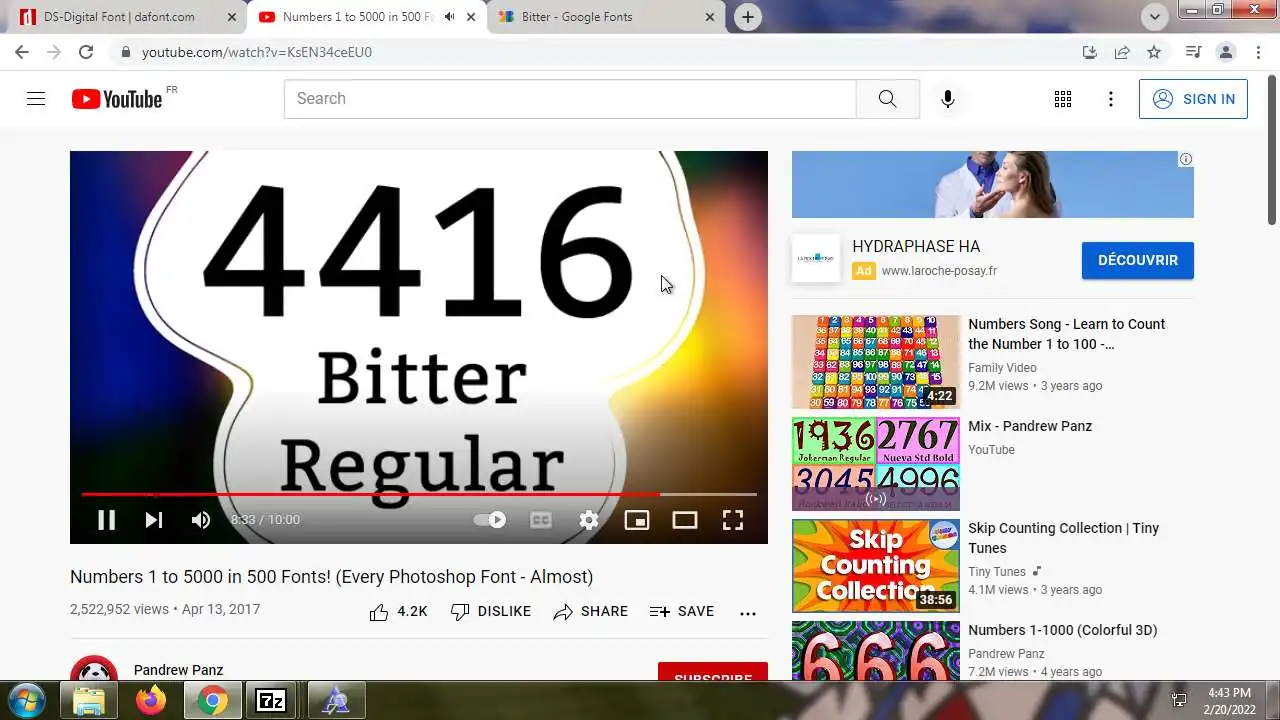The width and height of the screenshot is (1280, 720).
Task: Switch to theater mode
Action: (685, 520)
